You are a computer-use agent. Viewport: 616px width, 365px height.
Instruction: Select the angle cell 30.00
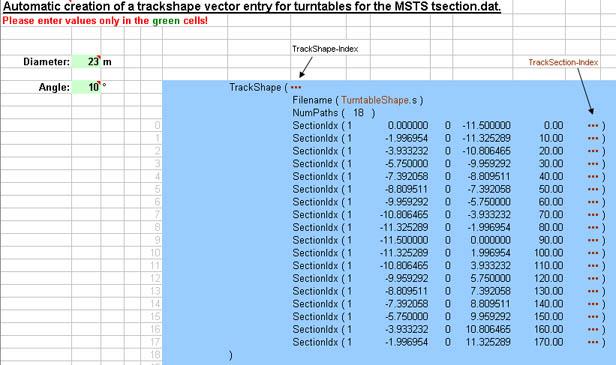click(x=551, y=164)
